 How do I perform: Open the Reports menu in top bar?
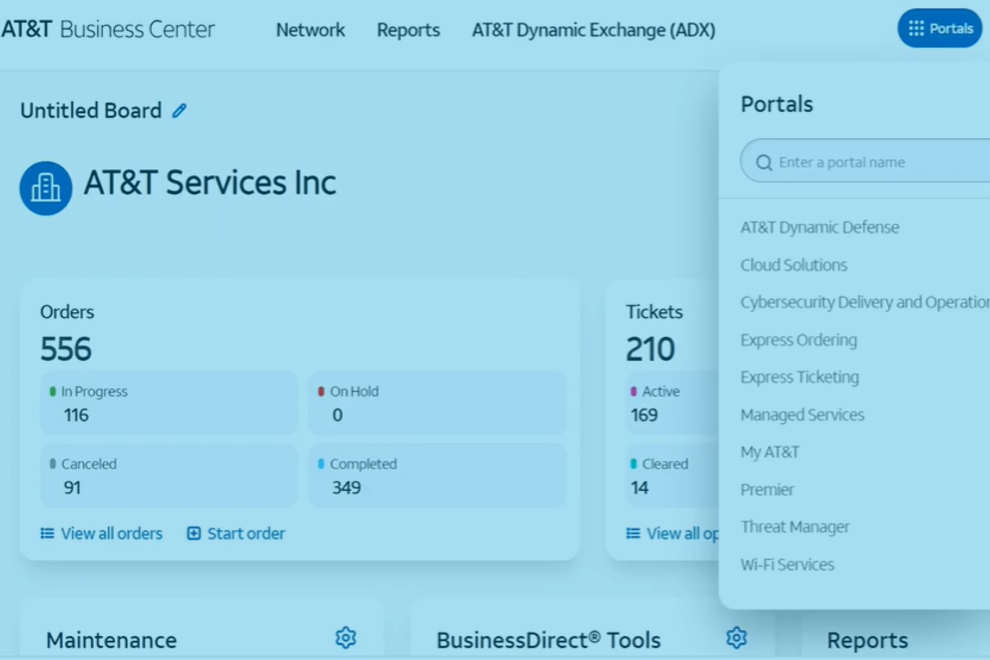pyautogui.click(x=408, y=30)
